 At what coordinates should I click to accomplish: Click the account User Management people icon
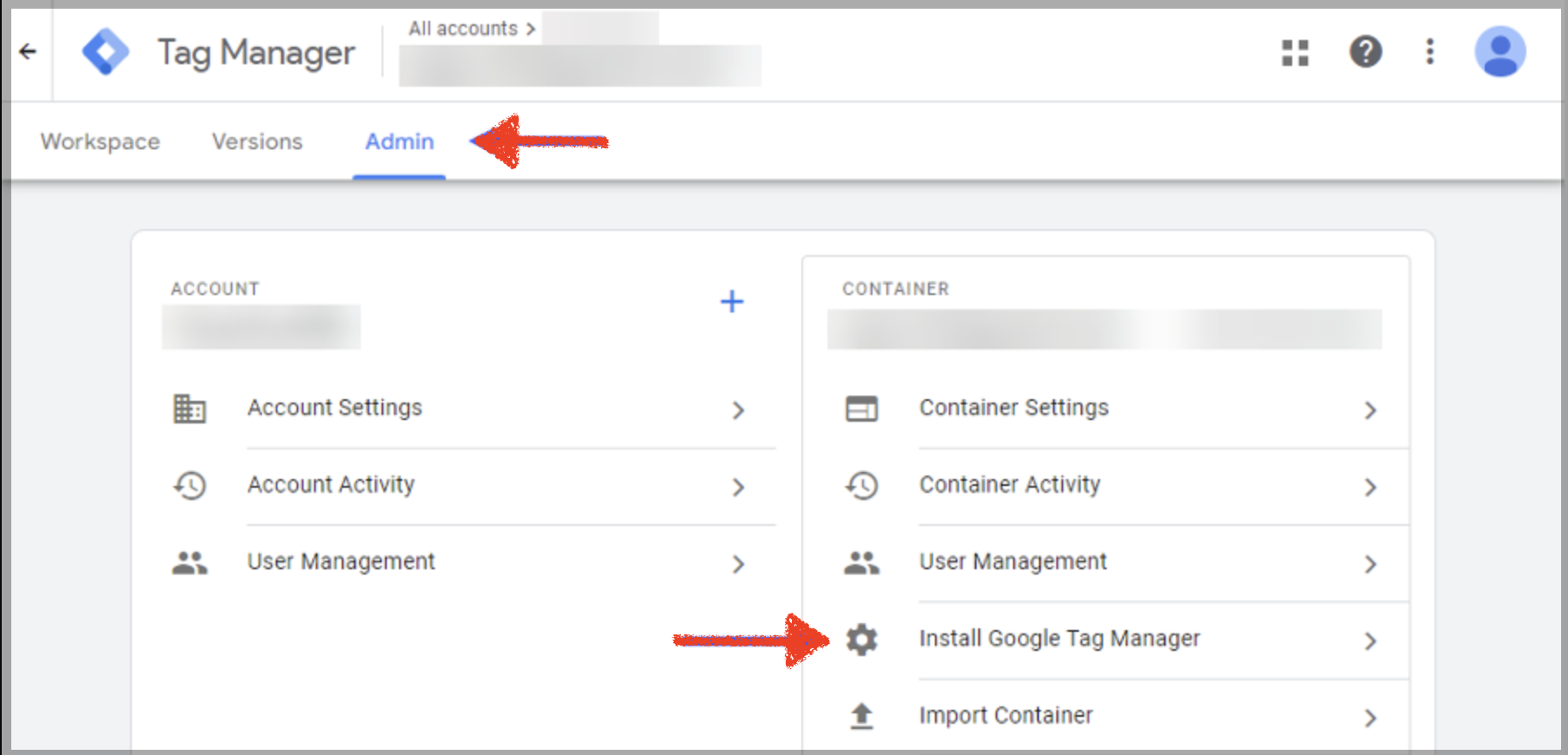point(190,562)
